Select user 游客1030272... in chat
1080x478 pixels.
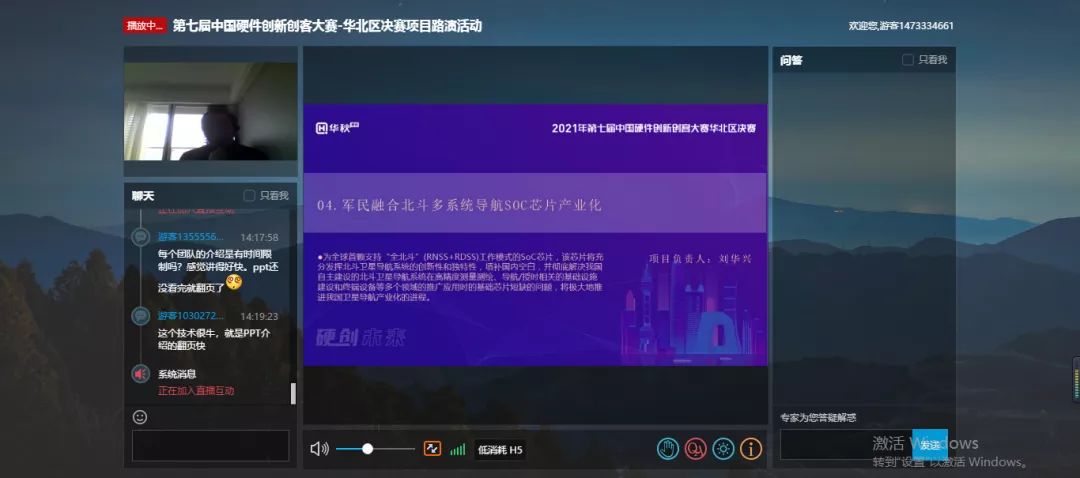190,316
